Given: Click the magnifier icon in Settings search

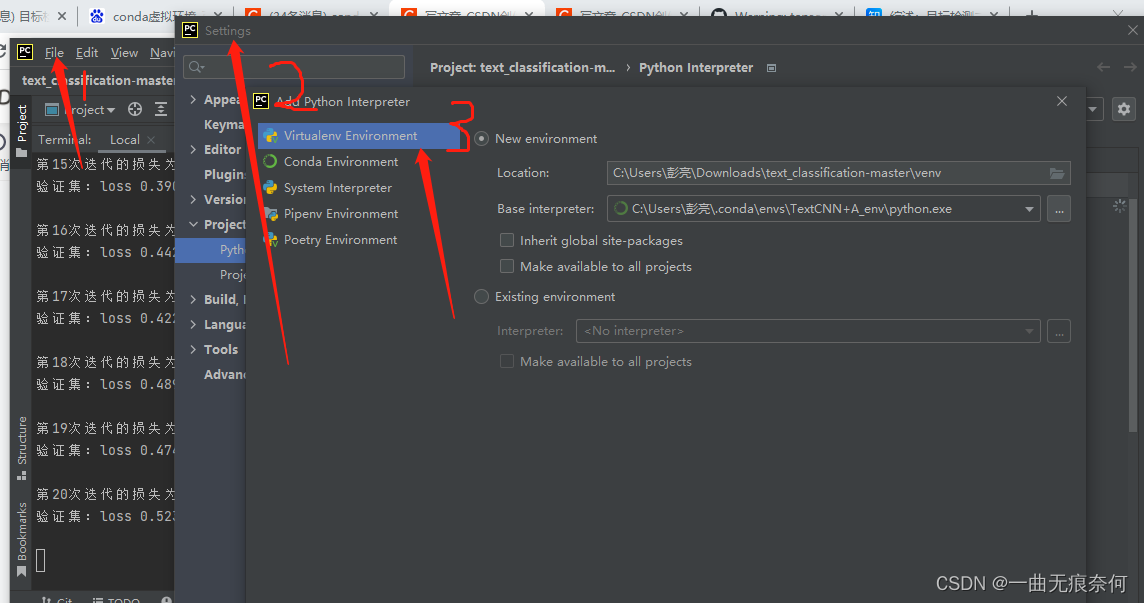Looking at the screenshot, I should pyautogui.click(x=196, y=67).
